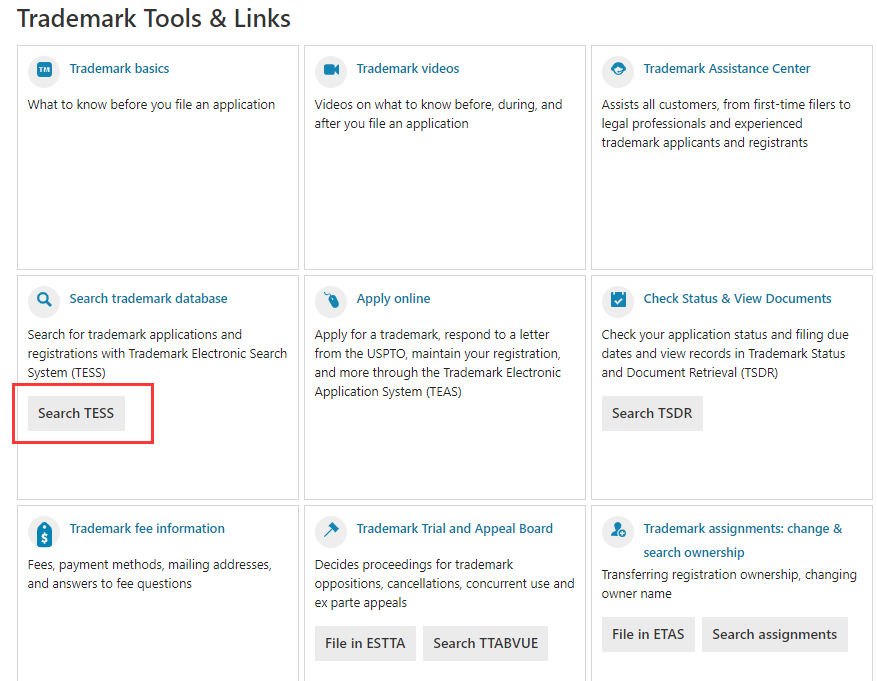Click the TESS search description text
This screenshot has width=877, height=681.
click(x=157, y=353)
